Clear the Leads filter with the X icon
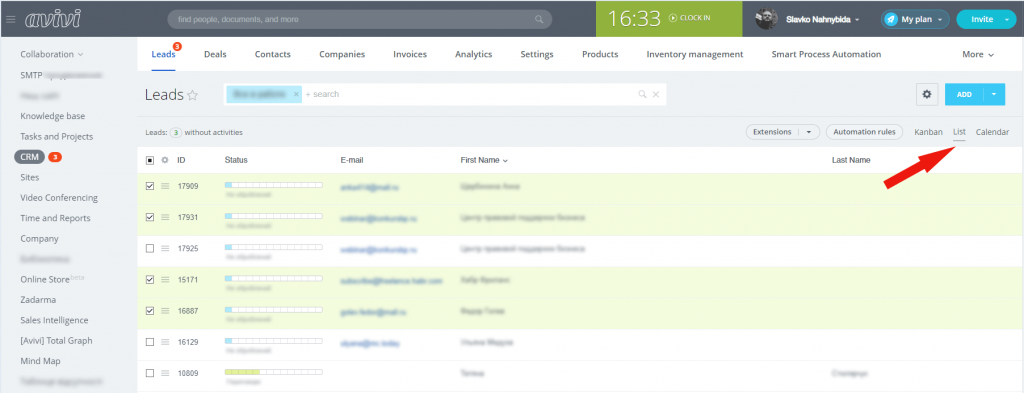The image size is (1024, 393). pyautogui.click(x=656, y=95)
